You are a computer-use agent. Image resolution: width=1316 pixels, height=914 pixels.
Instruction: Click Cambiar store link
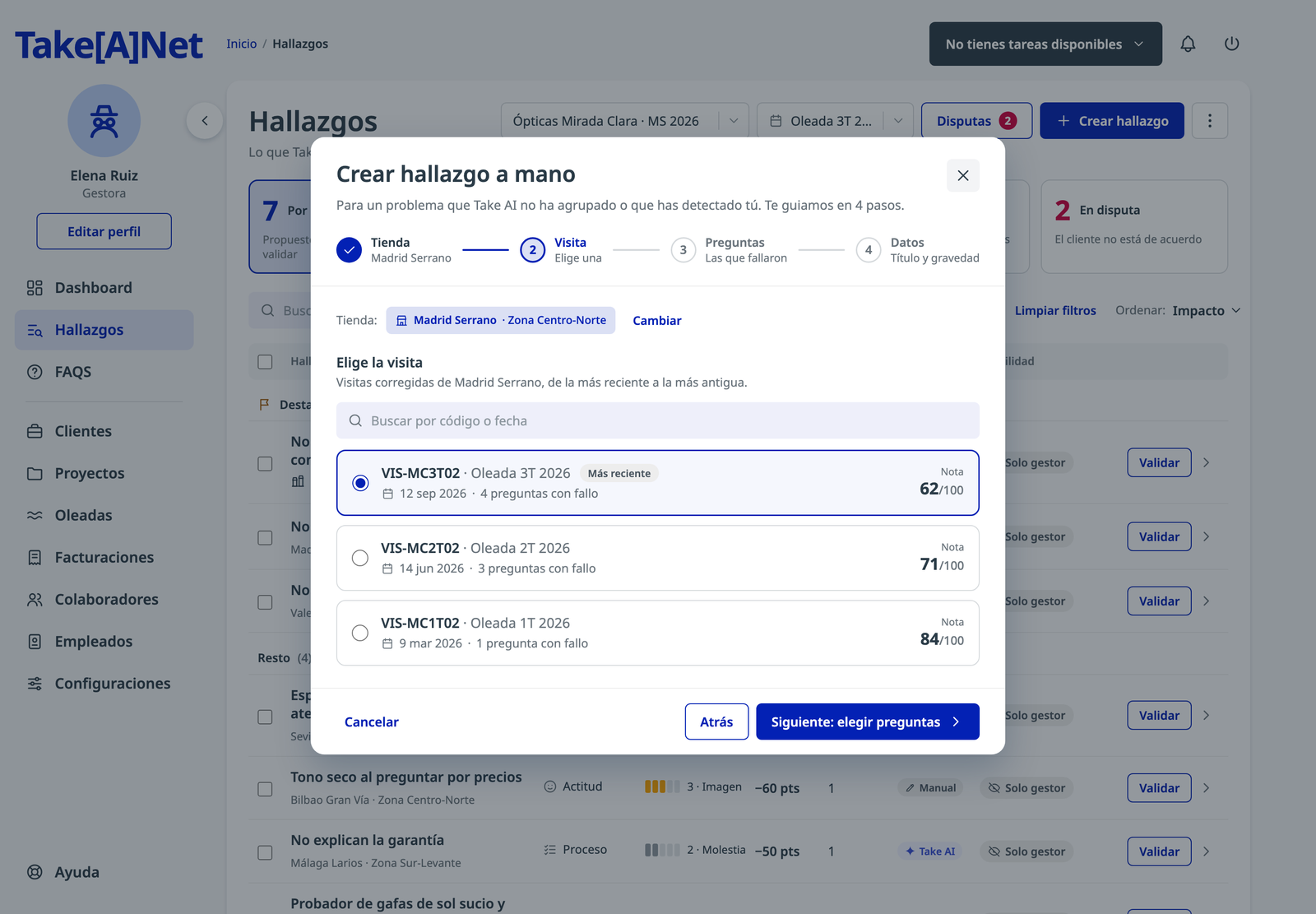(656, 321)
